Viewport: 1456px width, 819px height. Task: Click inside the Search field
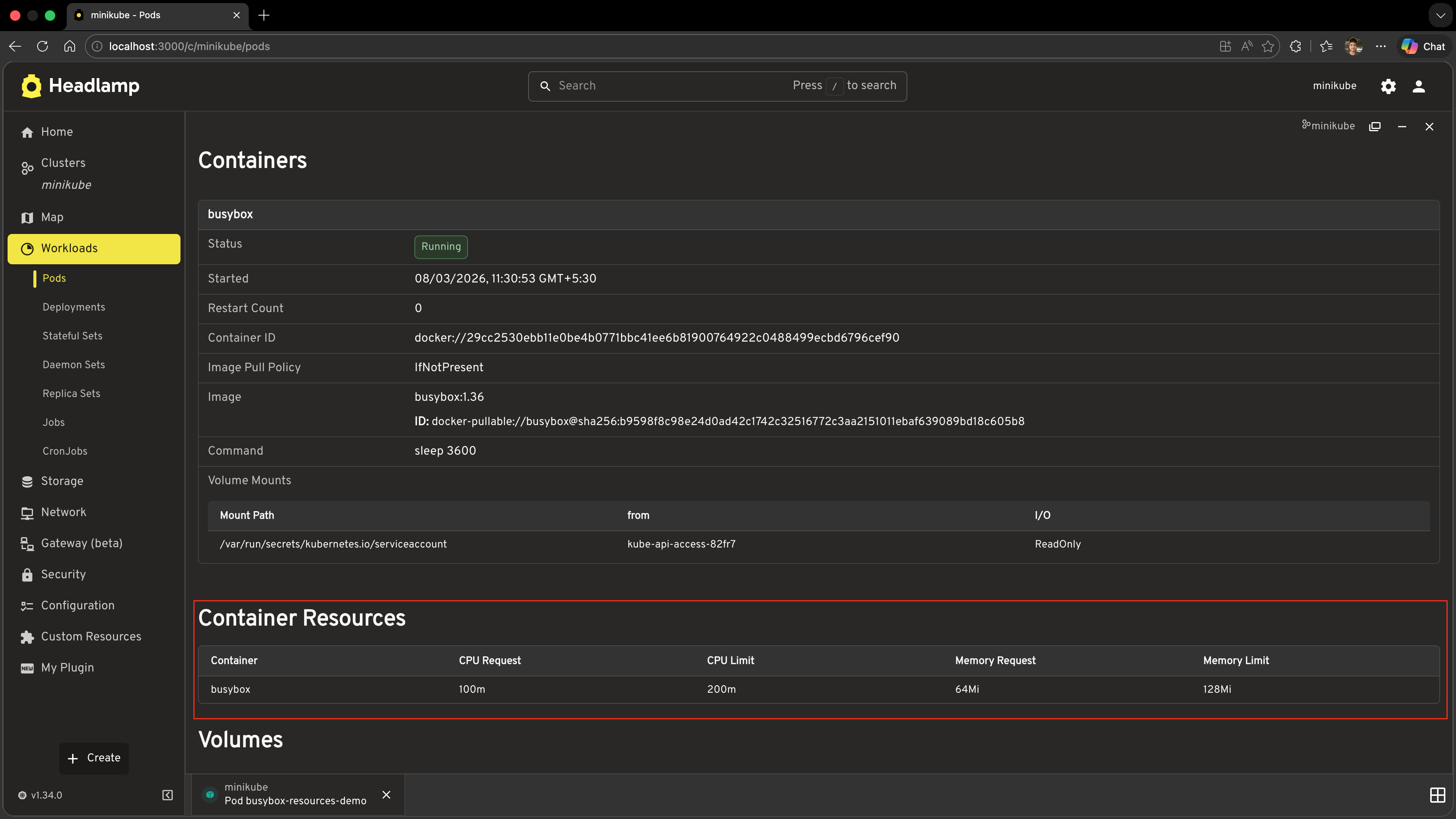[x=650, y=85]
